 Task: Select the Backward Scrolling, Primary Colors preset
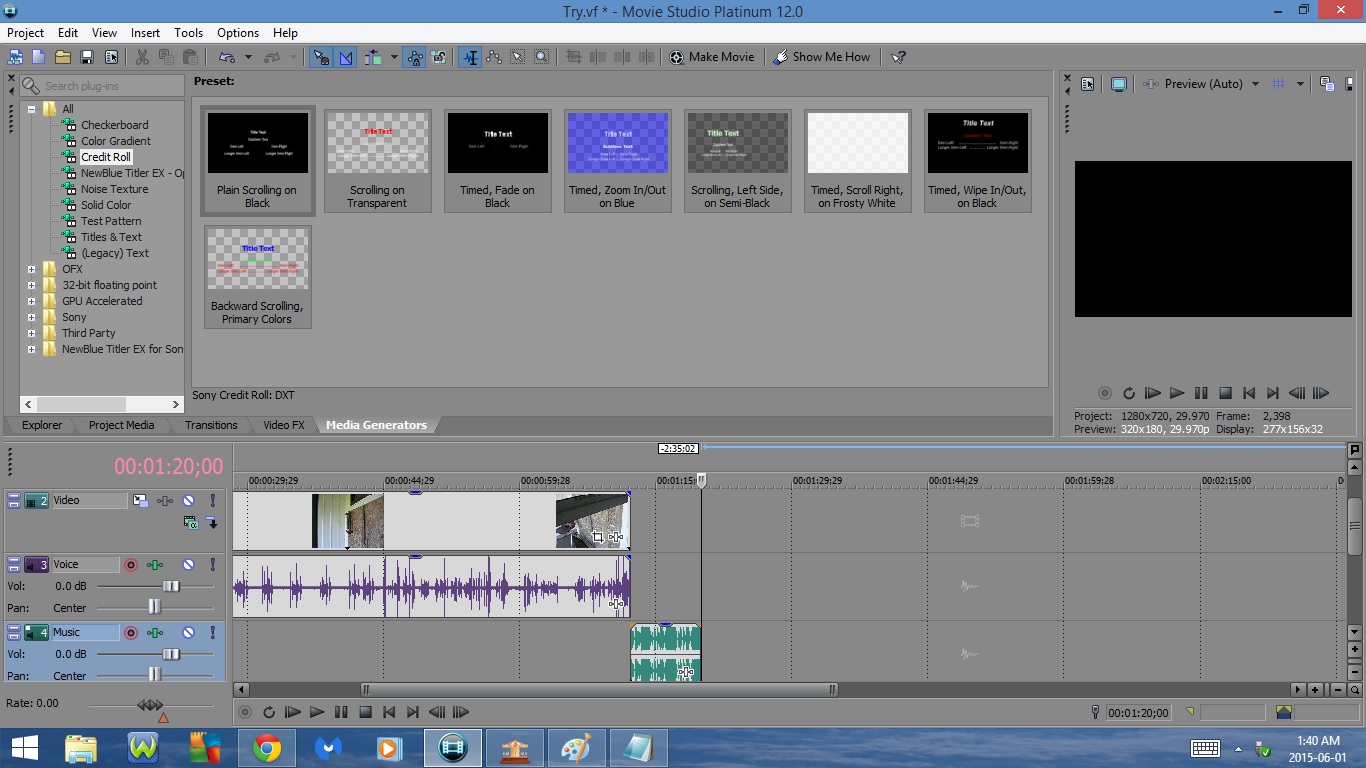click(x=257, y=277)
